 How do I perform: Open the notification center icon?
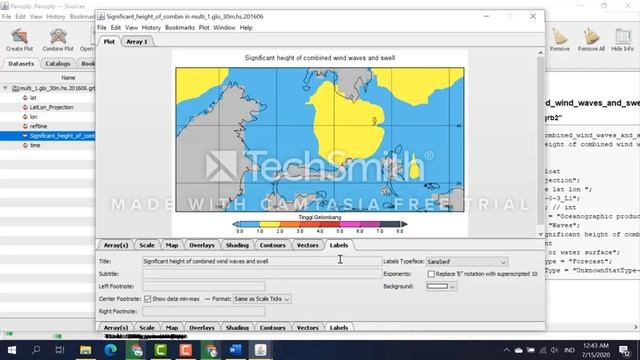[x=624, y=350]
